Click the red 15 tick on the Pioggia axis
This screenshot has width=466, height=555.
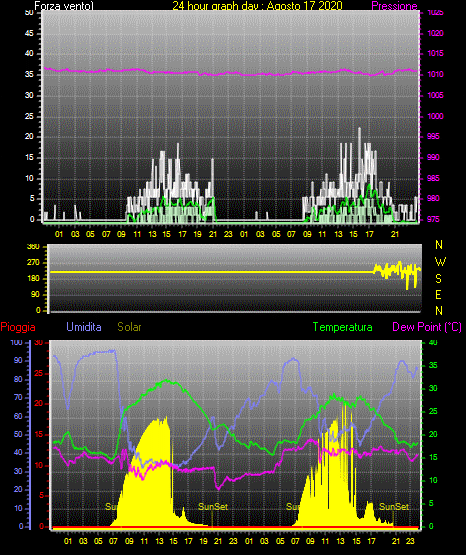coord(39,434)
